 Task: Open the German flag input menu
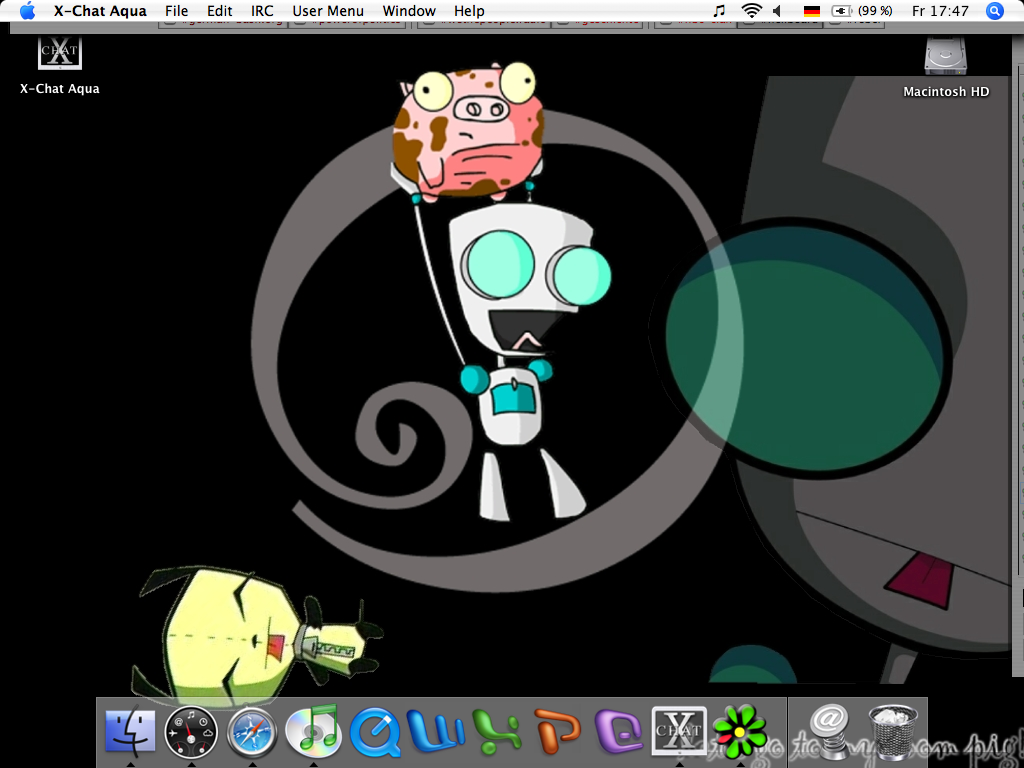(x=812, y=11)
